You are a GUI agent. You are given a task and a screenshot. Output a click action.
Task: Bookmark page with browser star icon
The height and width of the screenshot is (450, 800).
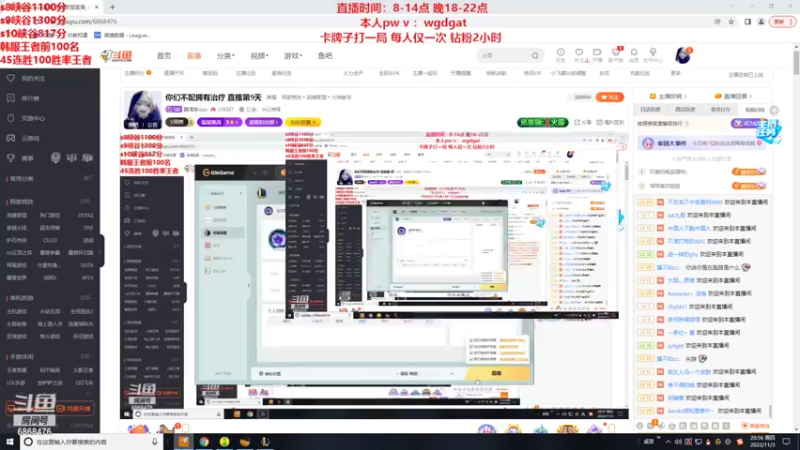731,22
